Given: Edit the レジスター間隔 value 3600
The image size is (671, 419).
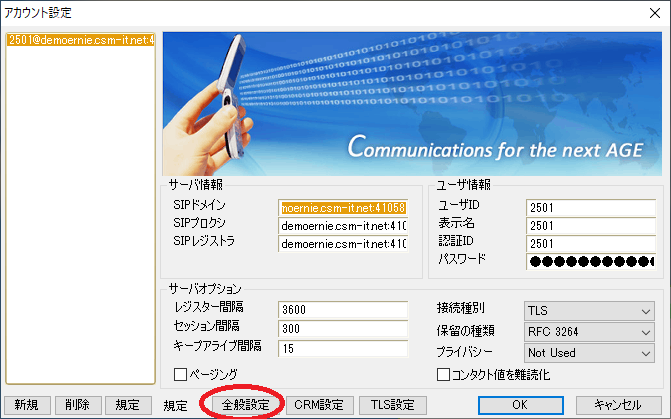Looking at the screenshot, I should click(343, 309).
